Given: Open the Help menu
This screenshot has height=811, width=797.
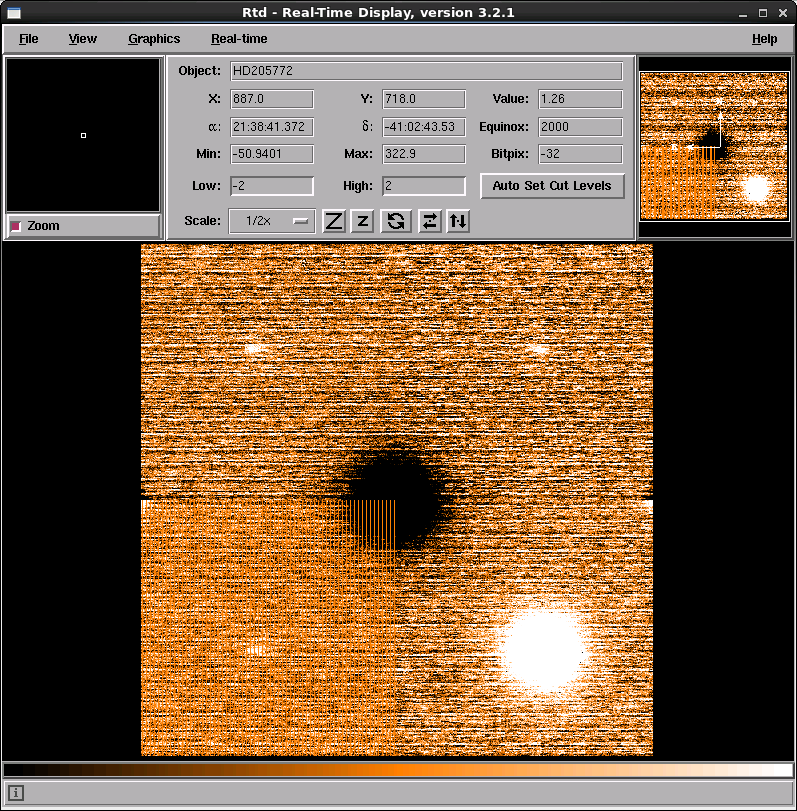Looking at the screenshot, I should pyautogui.click(x=764, y=39).
